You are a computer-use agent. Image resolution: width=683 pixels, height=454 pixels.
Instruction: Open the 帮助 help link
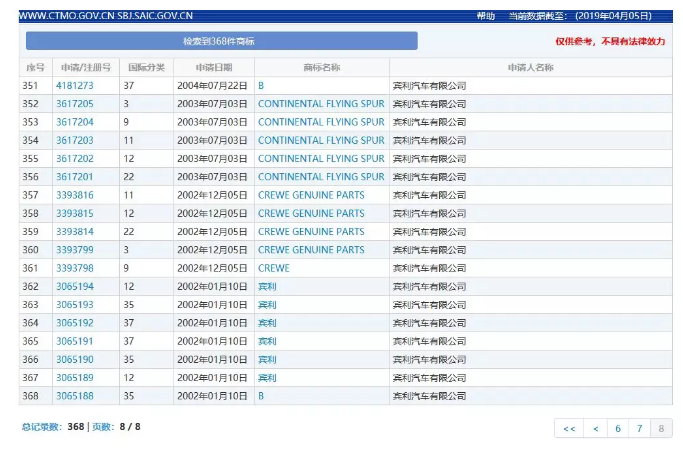[x=485, y=17]
